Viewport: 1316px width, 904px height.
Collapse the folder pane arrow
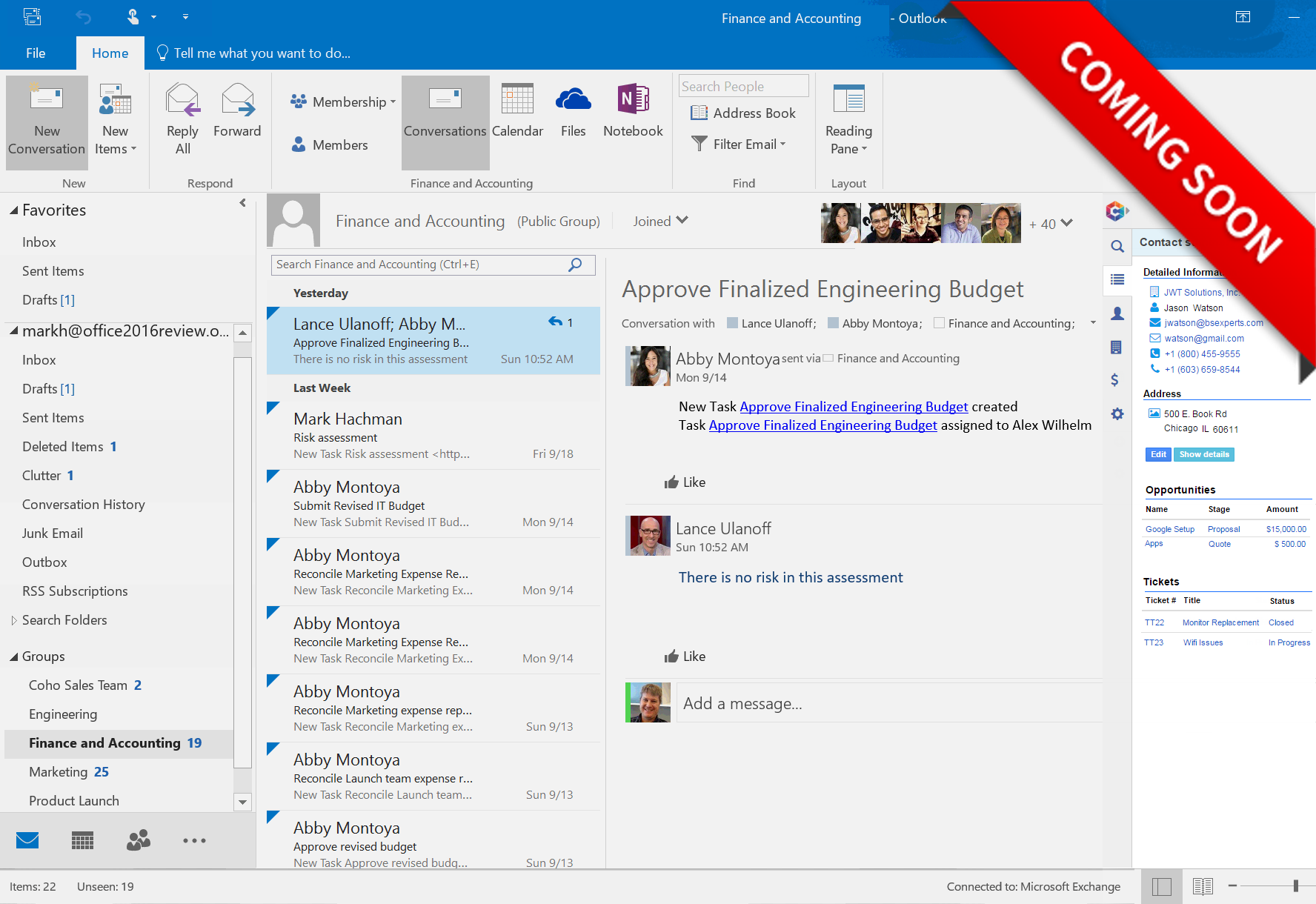(242, 202)
